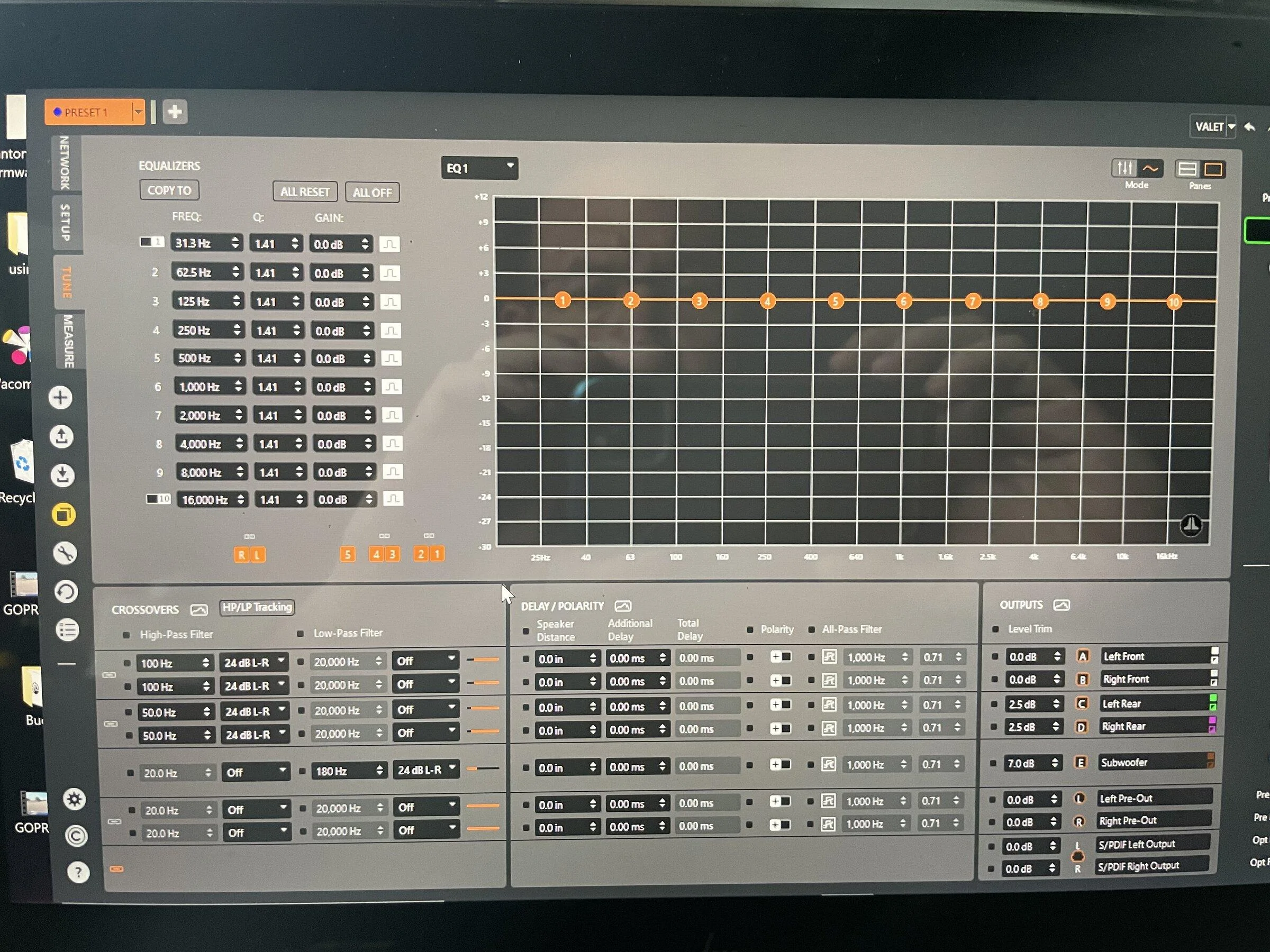The image size is (1270, 952).
Task: Click the band 1 filter shape icon
Action: (390, 244)
